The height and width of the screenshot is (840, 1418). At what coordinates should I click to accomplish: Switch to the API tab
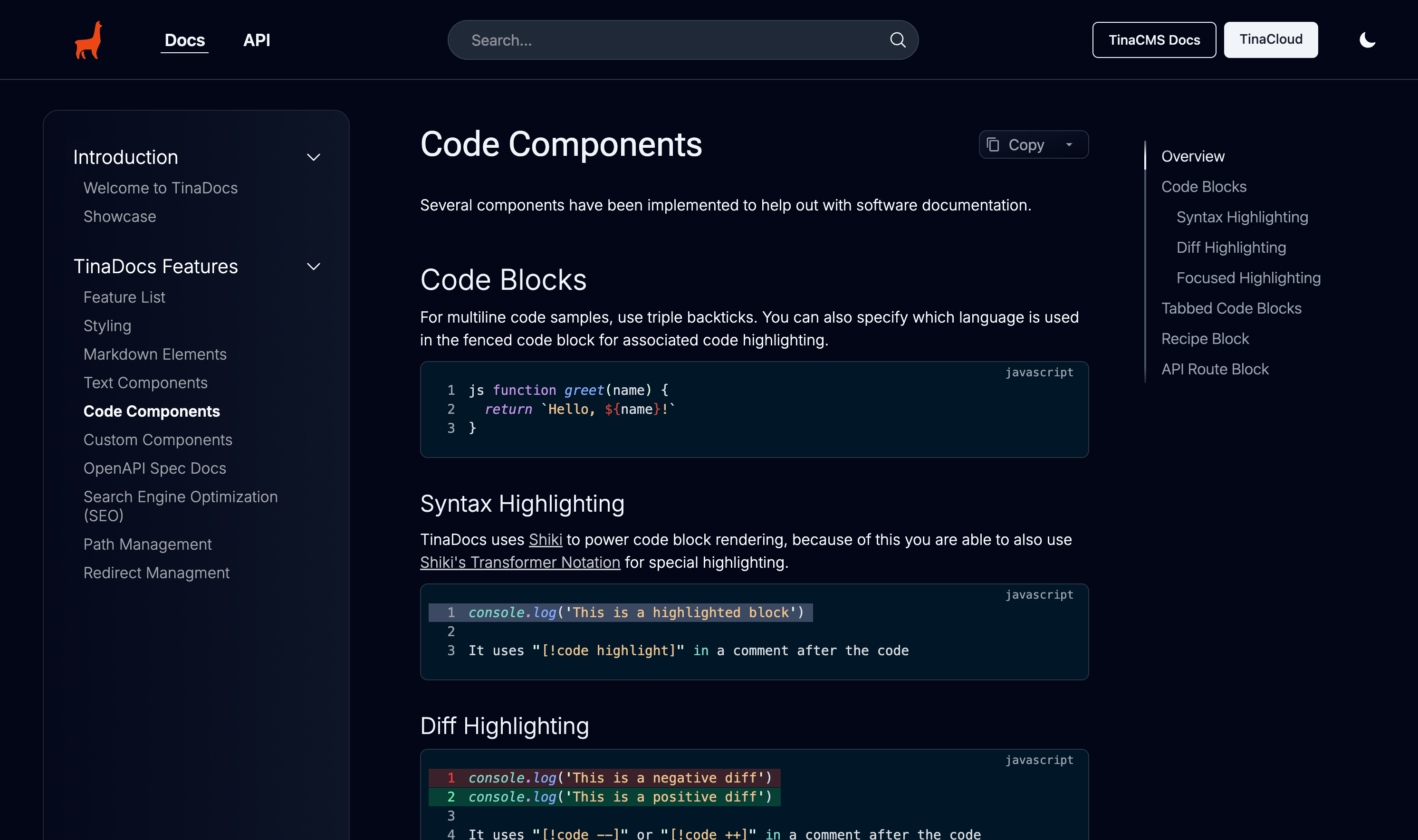point(257,39)
